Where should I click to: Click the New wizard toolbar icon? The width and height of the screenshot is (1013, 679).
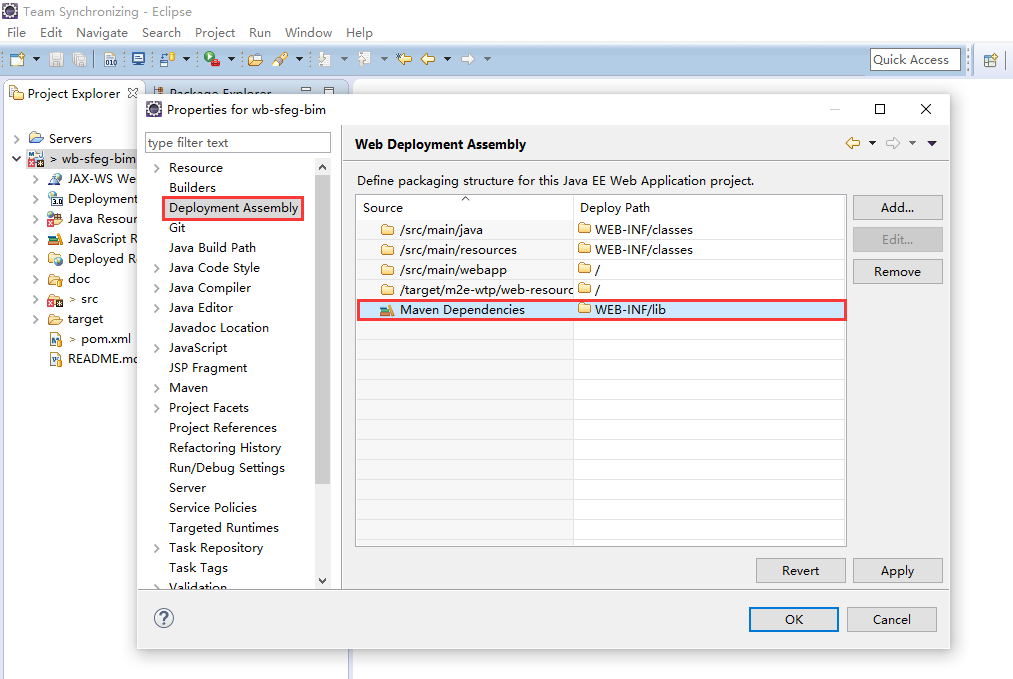(x=17, y=59)
